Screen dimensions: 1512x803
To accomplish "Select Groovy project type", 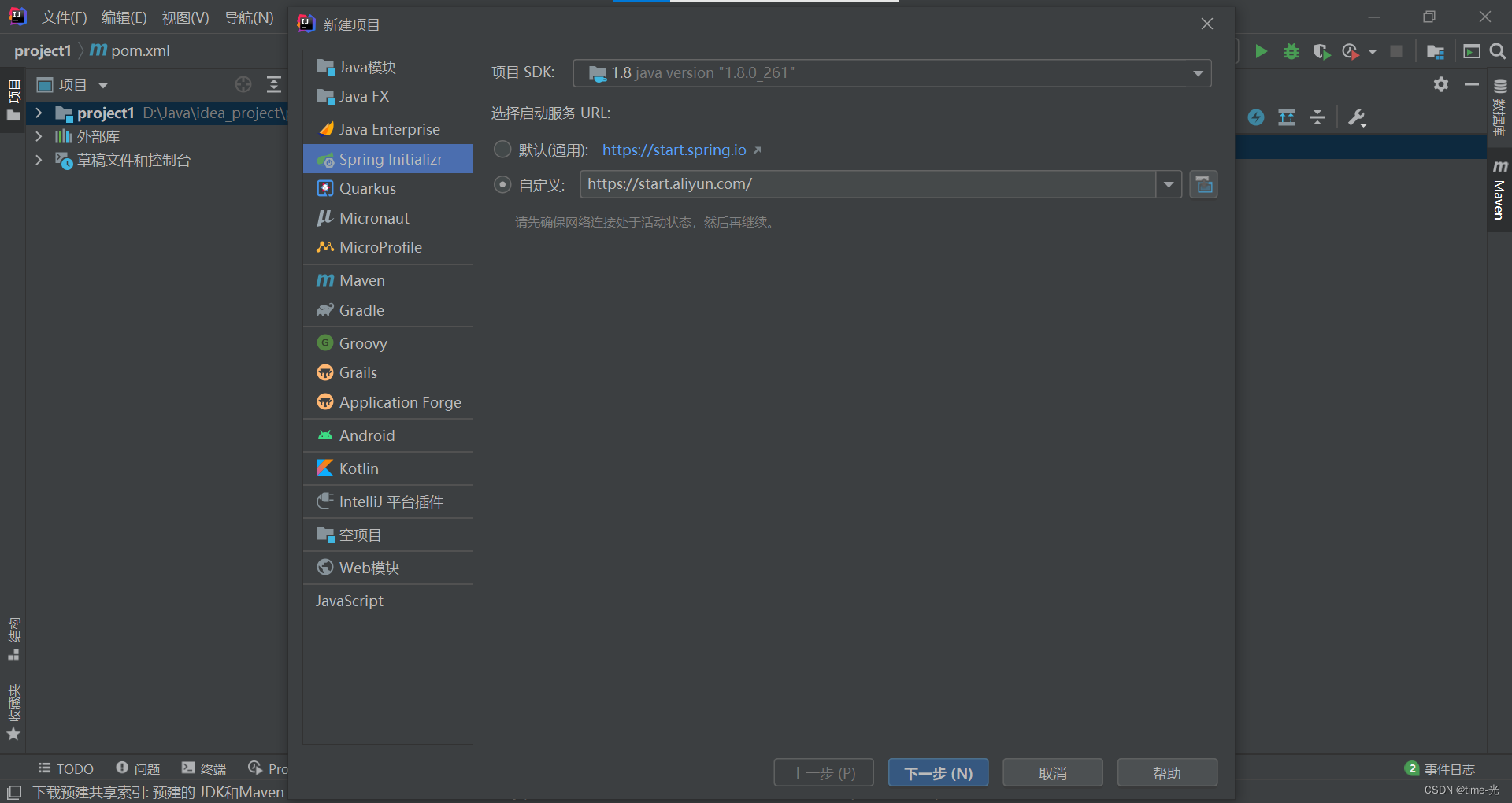I will point(387,343).
